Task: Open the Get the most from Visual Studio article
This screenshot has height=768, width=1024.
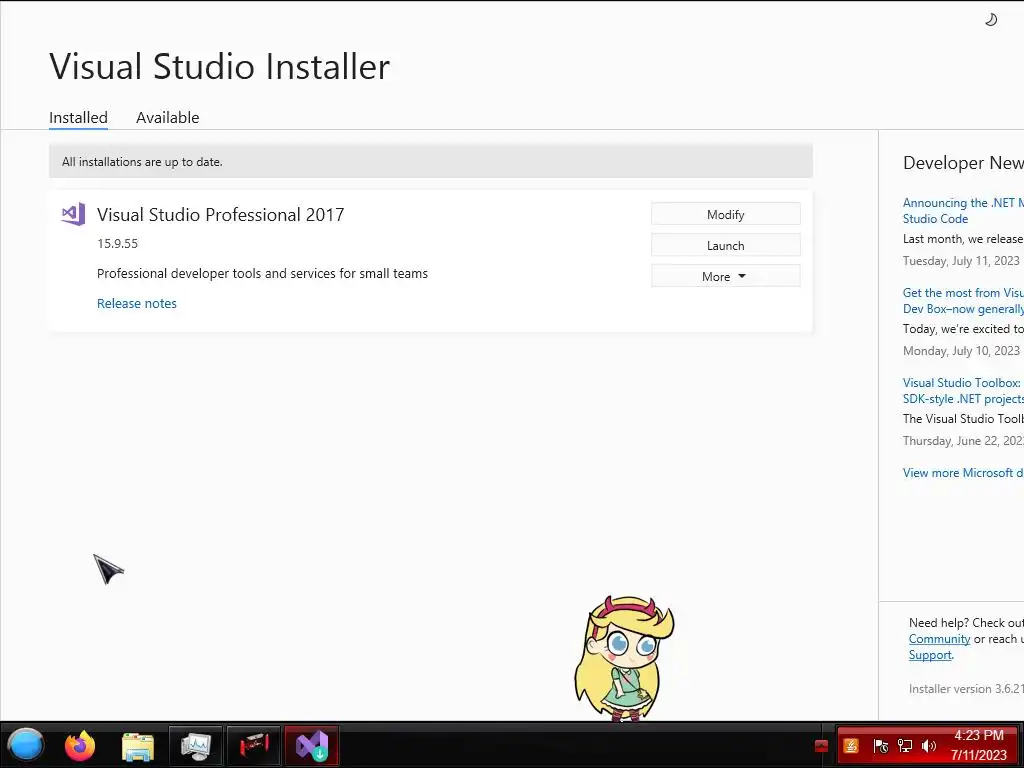Action: [x=963, y=300]
